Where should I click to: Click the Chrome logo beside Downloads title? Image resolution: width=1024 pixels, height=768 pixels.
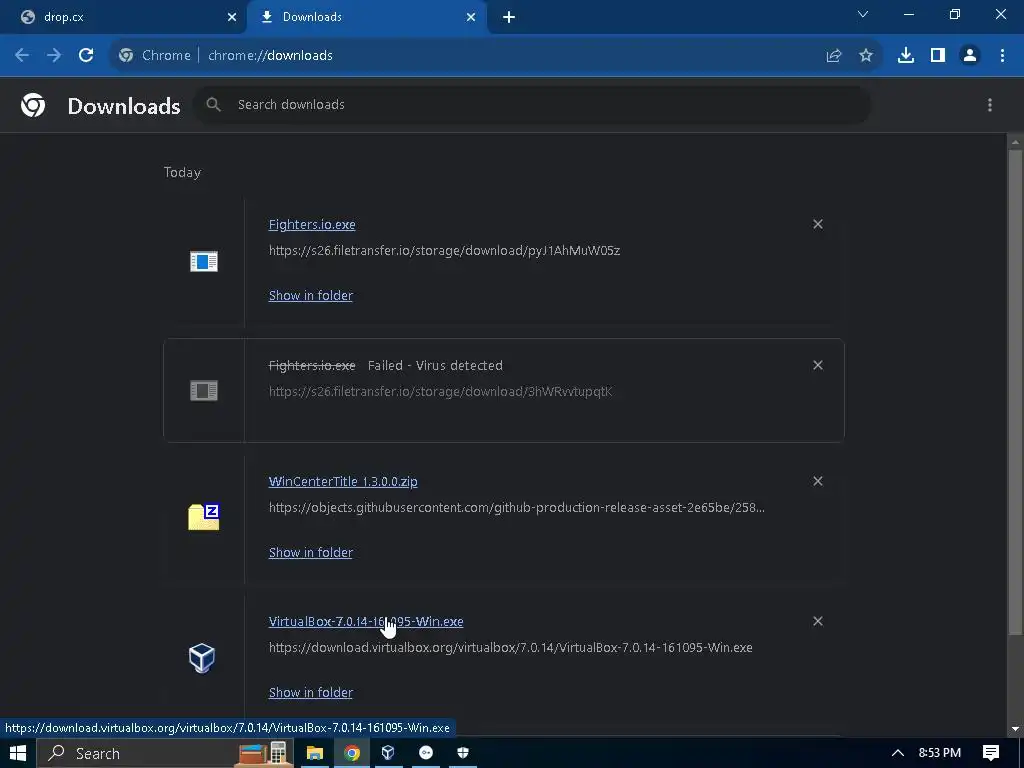click(33, 105)
